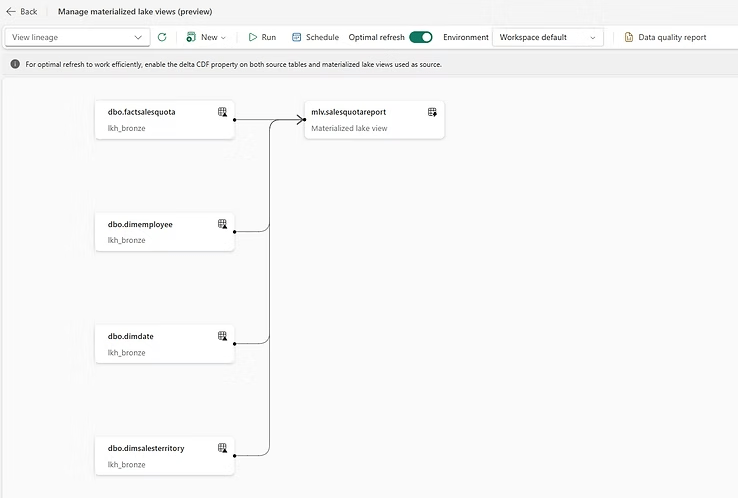Click view icon on mlv.salesquotareport node
738x498 pixels.
click(x=432, y=112)
